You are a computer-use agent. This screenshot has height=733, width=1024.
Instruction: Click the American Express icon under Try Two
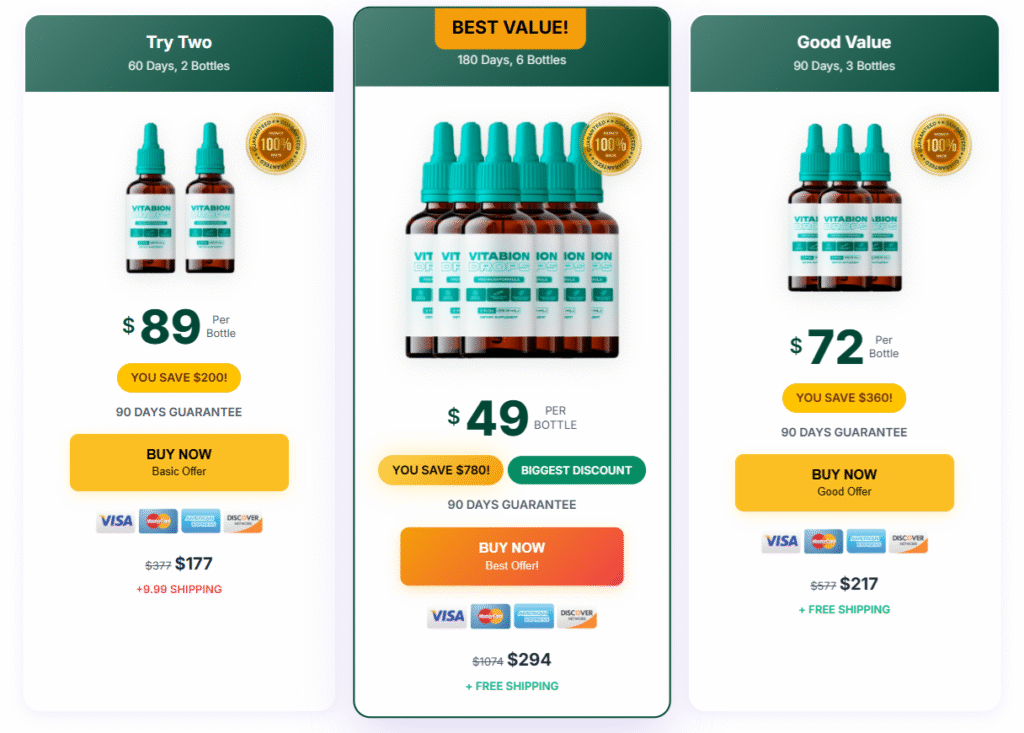[200, 521]
